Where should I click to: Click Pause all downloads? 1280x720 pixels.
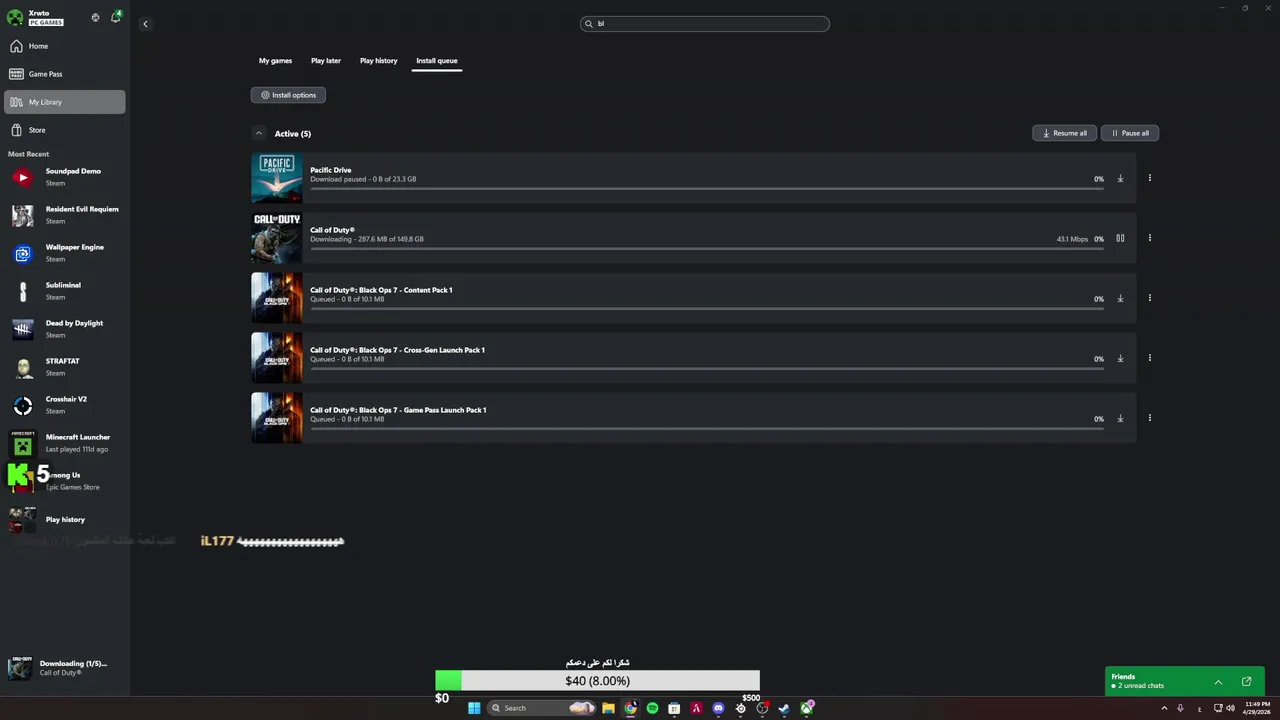(x=1130, y=133)
